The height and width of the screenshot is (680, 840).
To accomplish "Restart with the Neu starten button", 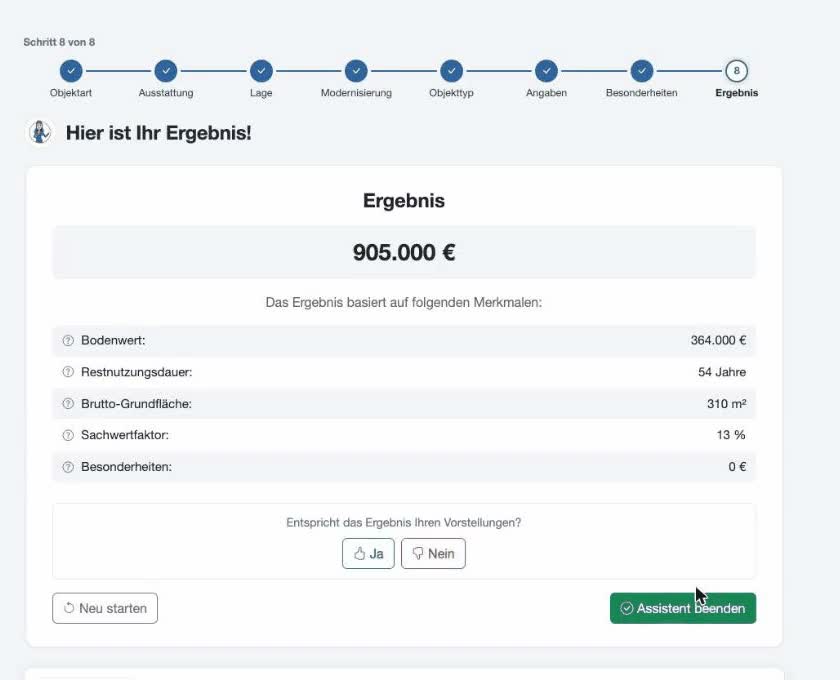I will tap(105, 608).
